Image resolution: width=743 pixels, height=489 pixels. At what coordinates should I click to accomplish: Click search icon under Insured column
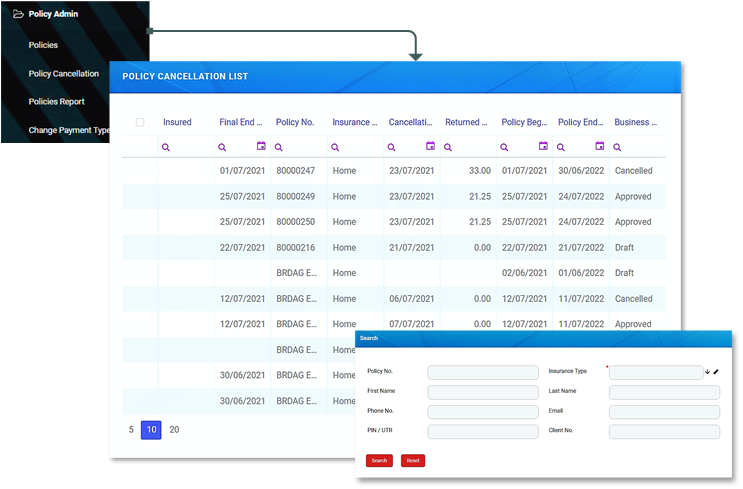coord(166,147)
